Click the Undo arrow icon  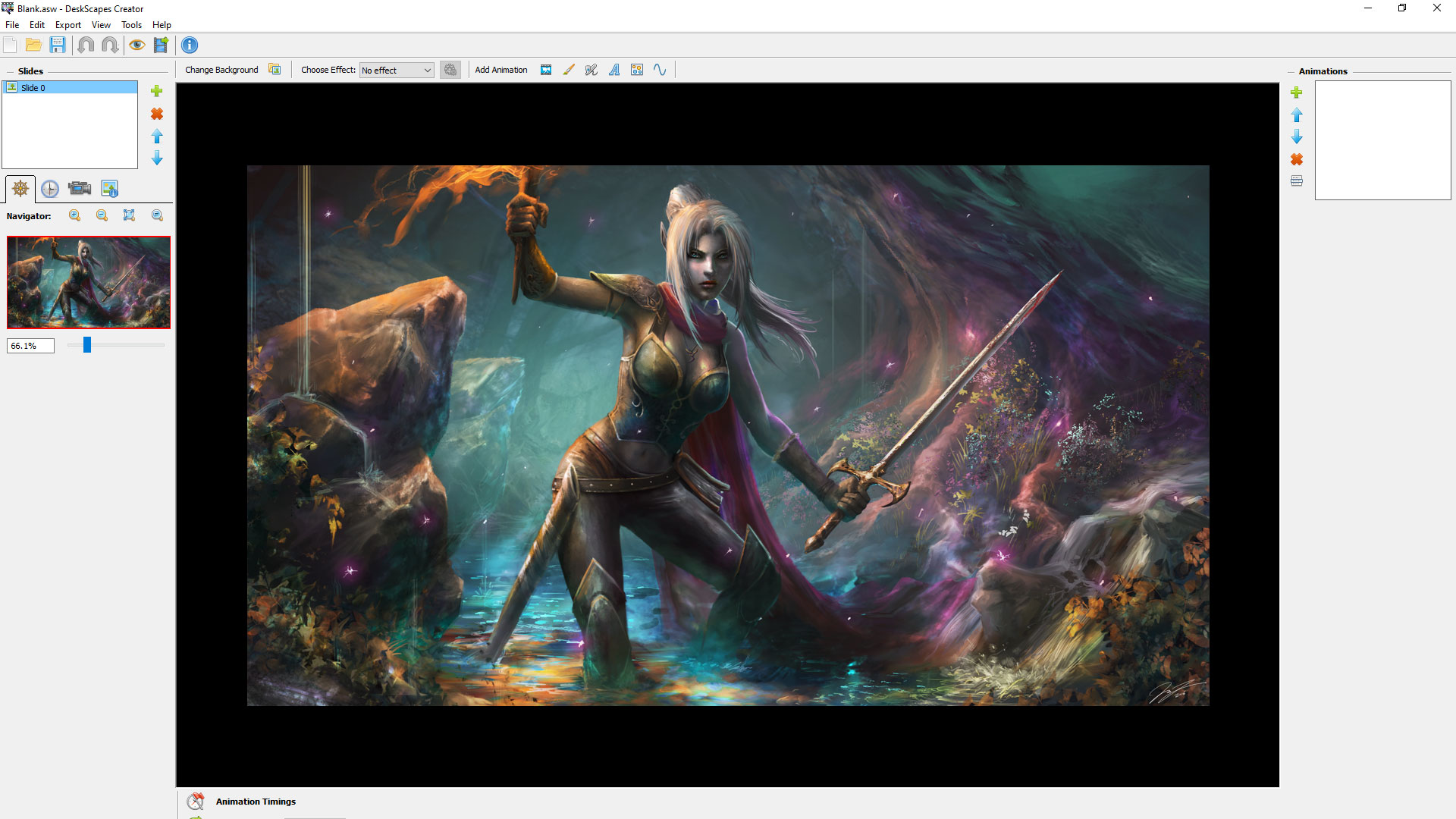86,45
